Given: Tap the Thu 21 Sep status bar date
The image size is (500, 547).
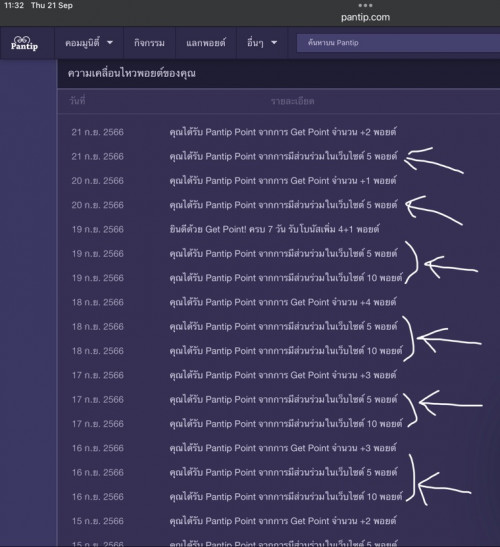Looking at the screenshot, I should click(52, 5).
